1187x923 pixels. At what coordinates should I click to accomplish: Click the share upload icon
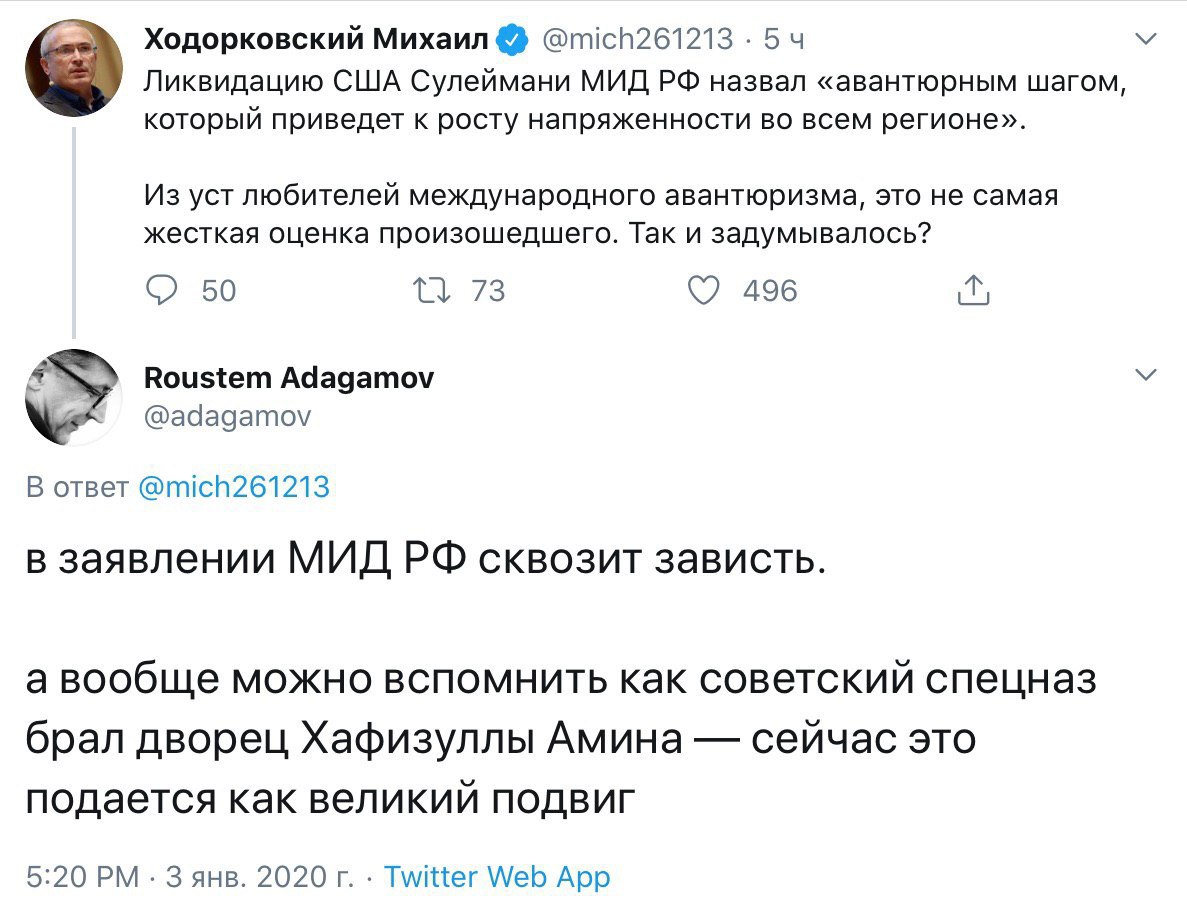click(973, 290)
